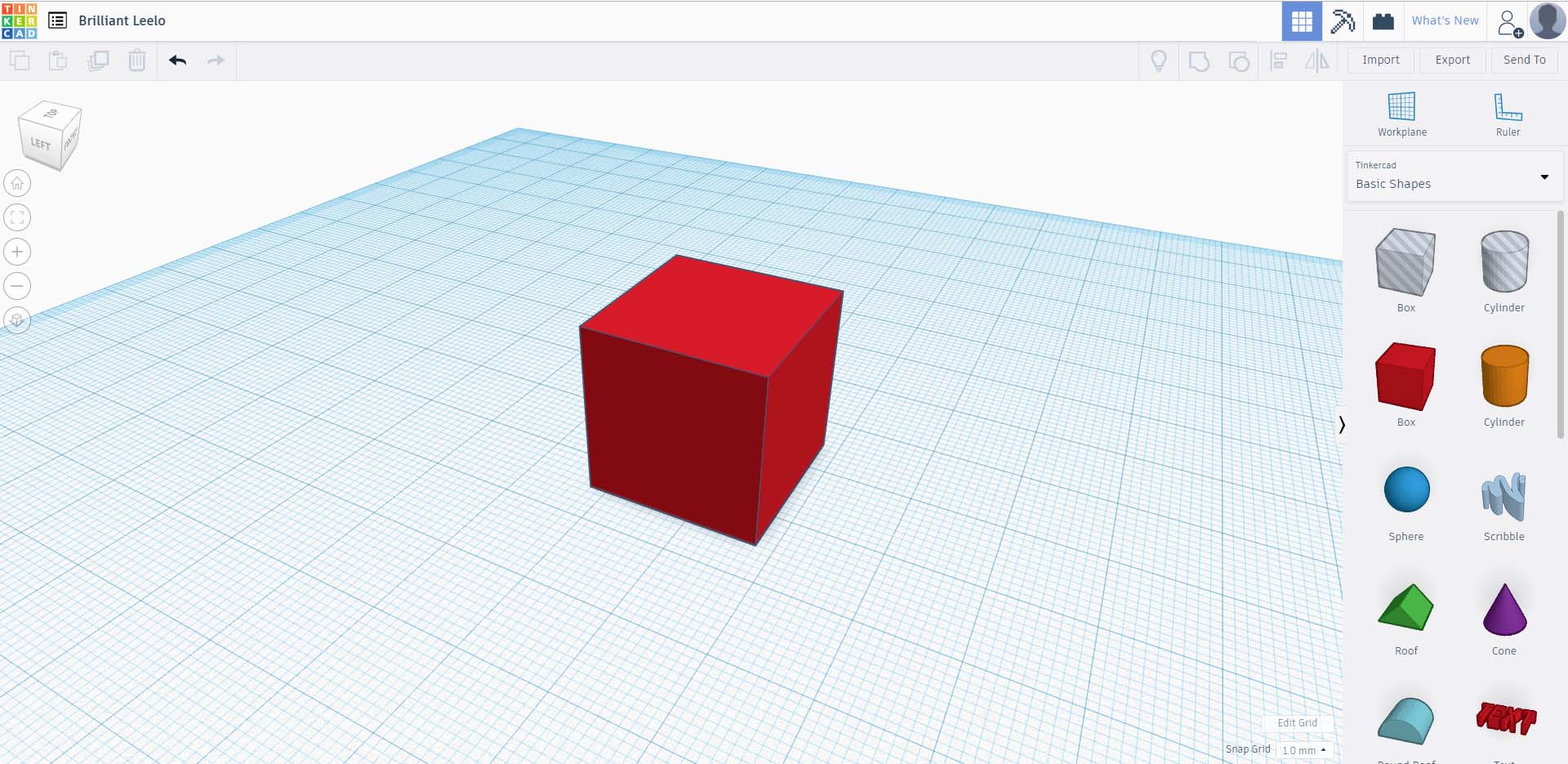Screen dimensions: 1568x764
Task: Click the Export button
Action: pos(1452,60)
